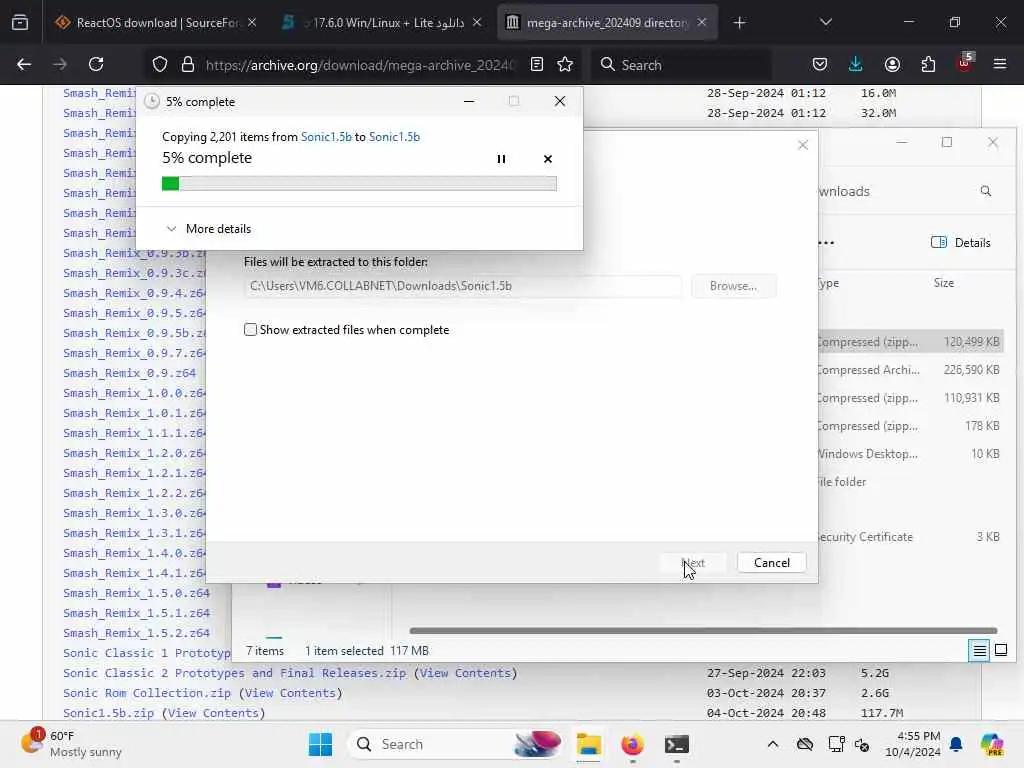The height and width of the screenshot is (768, 1024).
Task: Open the clock and date flyout
Action: (912, 744)
